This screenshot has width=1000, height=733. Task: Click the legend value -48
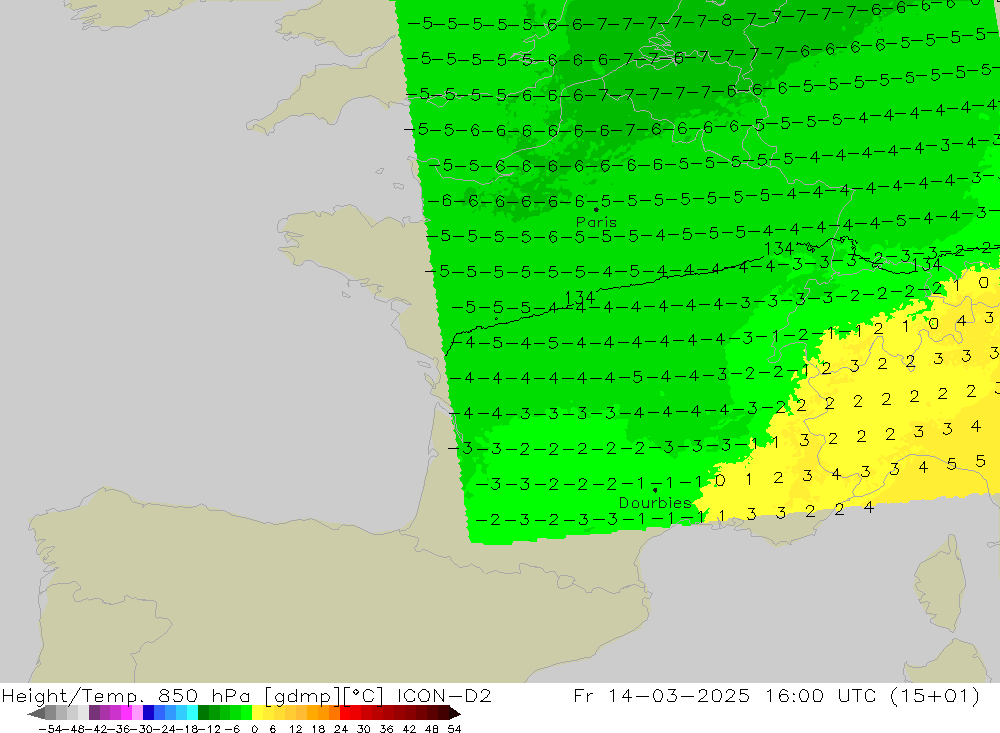click(73, 729)
